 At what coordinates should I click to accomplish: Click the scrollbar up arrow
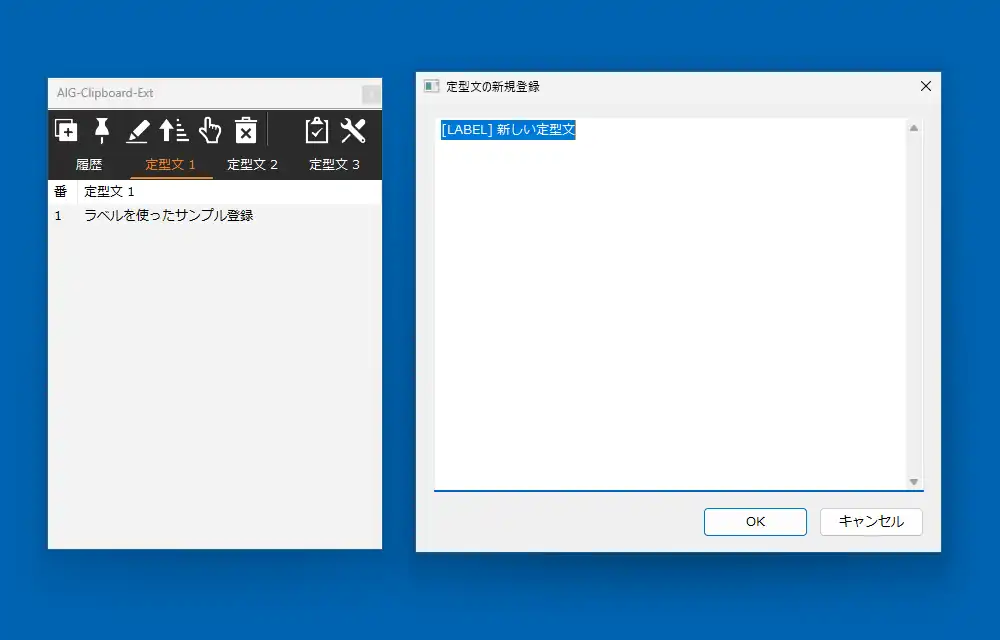point(913,127)
